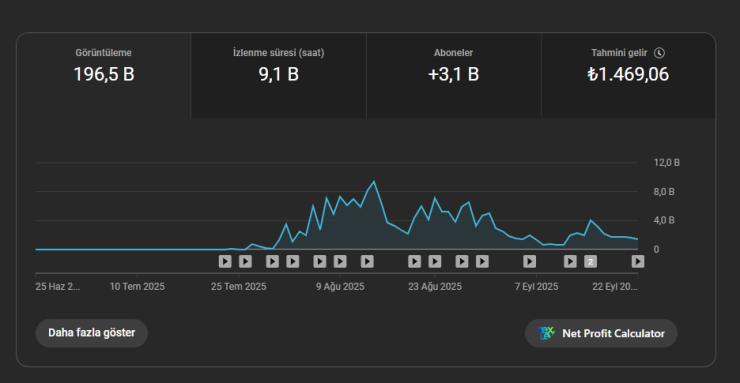Click the 7 Eyl 2025 date label

537,287
